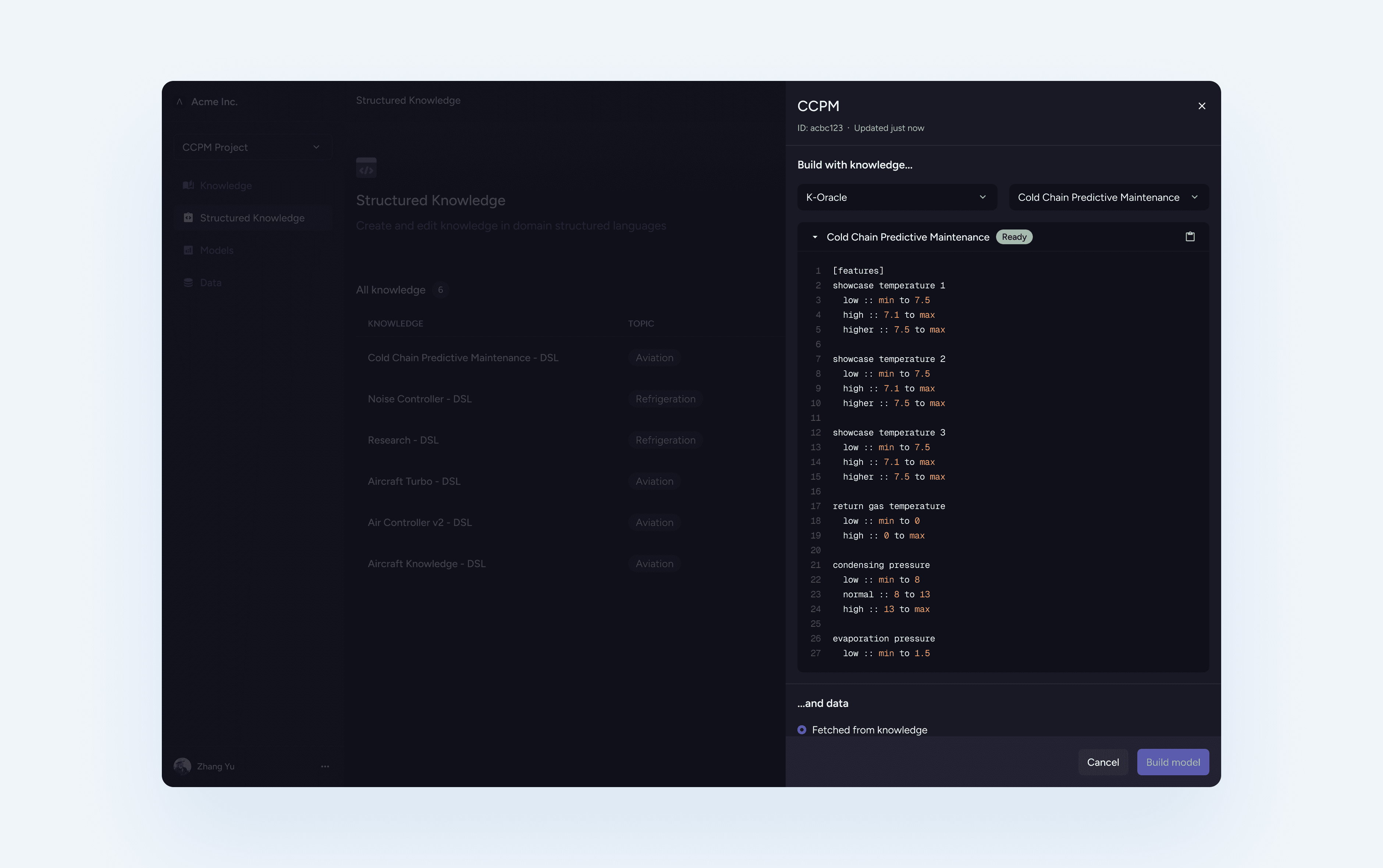The image size is (1383, 868).
Task: Click the Acme Inc. logo icon
Action: [180, 102]
